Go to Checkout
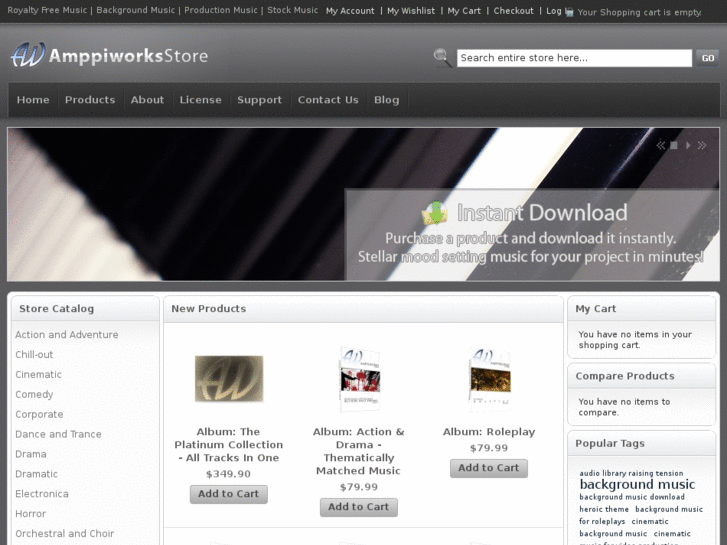Viewport: 727px width, 545px height. (514, 11)
